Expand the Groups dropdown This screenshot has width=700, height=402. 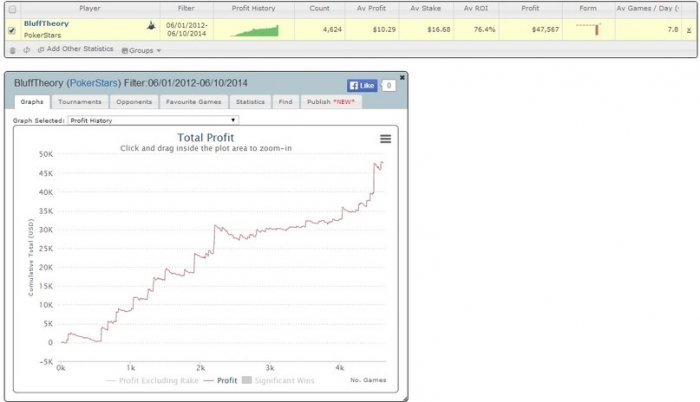click(142, 50)
